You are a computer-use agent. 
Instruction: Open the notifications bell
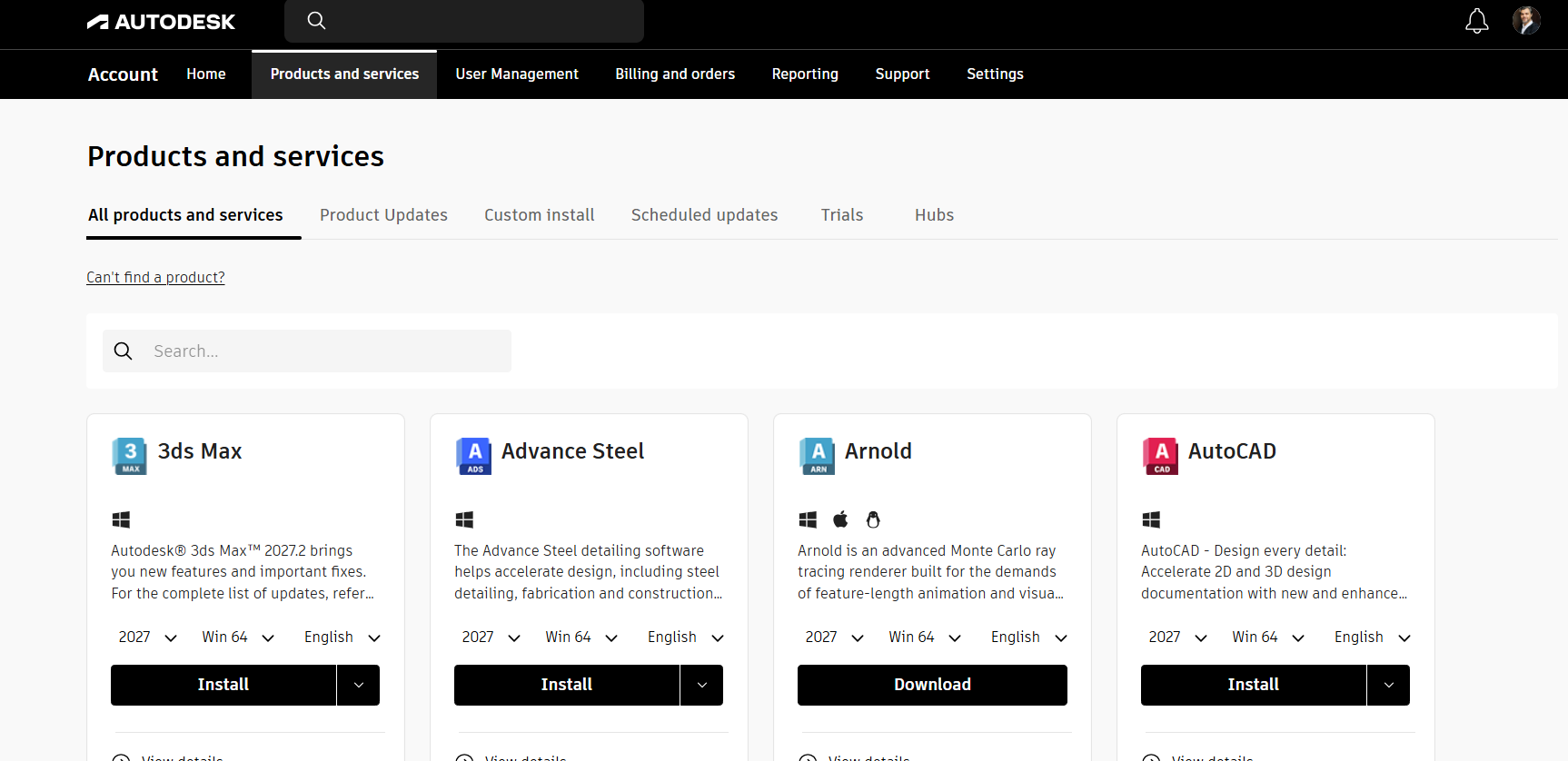[1477, 21]
